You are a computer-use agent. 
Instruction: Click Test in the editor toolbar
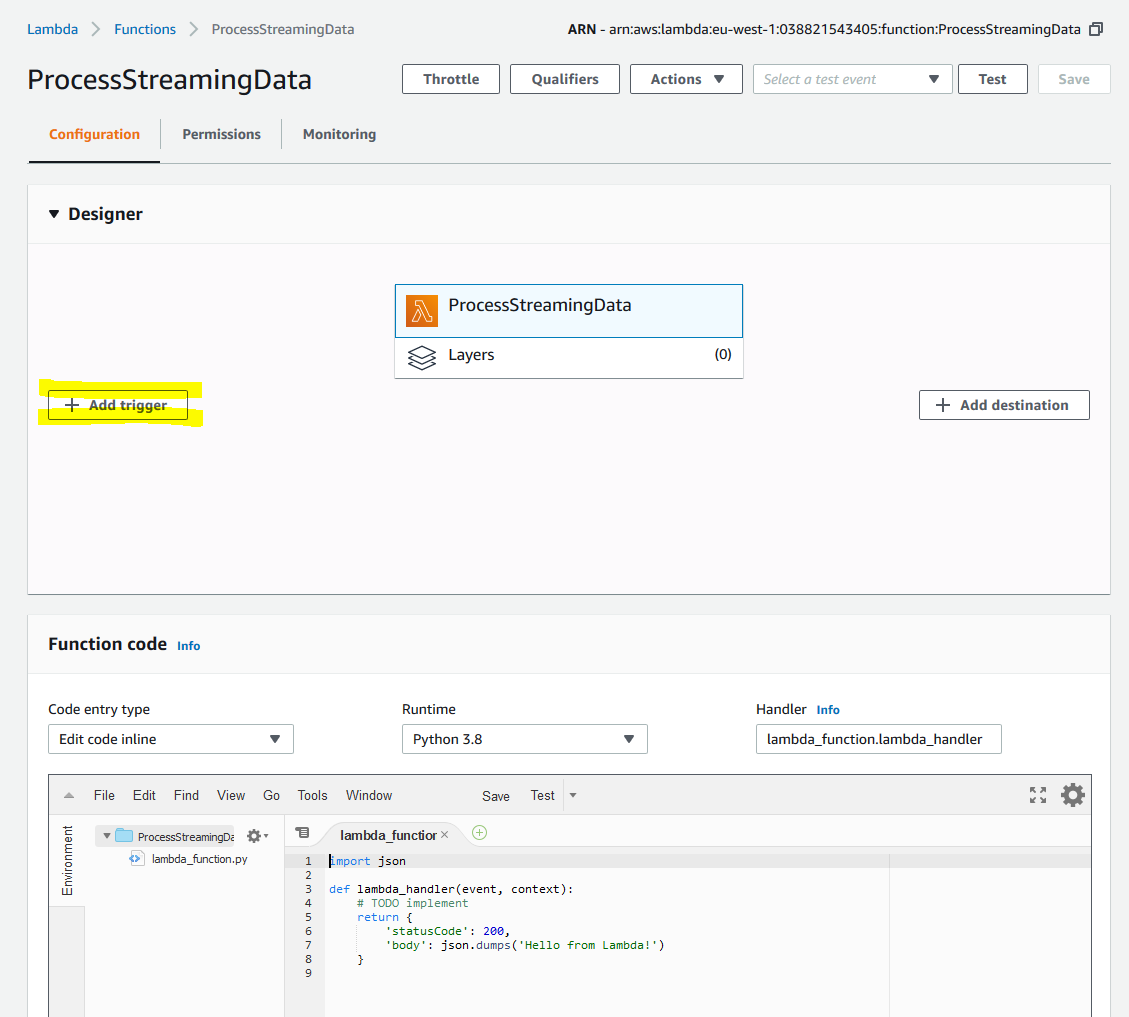pyautogui.click(x=542, y=796)
